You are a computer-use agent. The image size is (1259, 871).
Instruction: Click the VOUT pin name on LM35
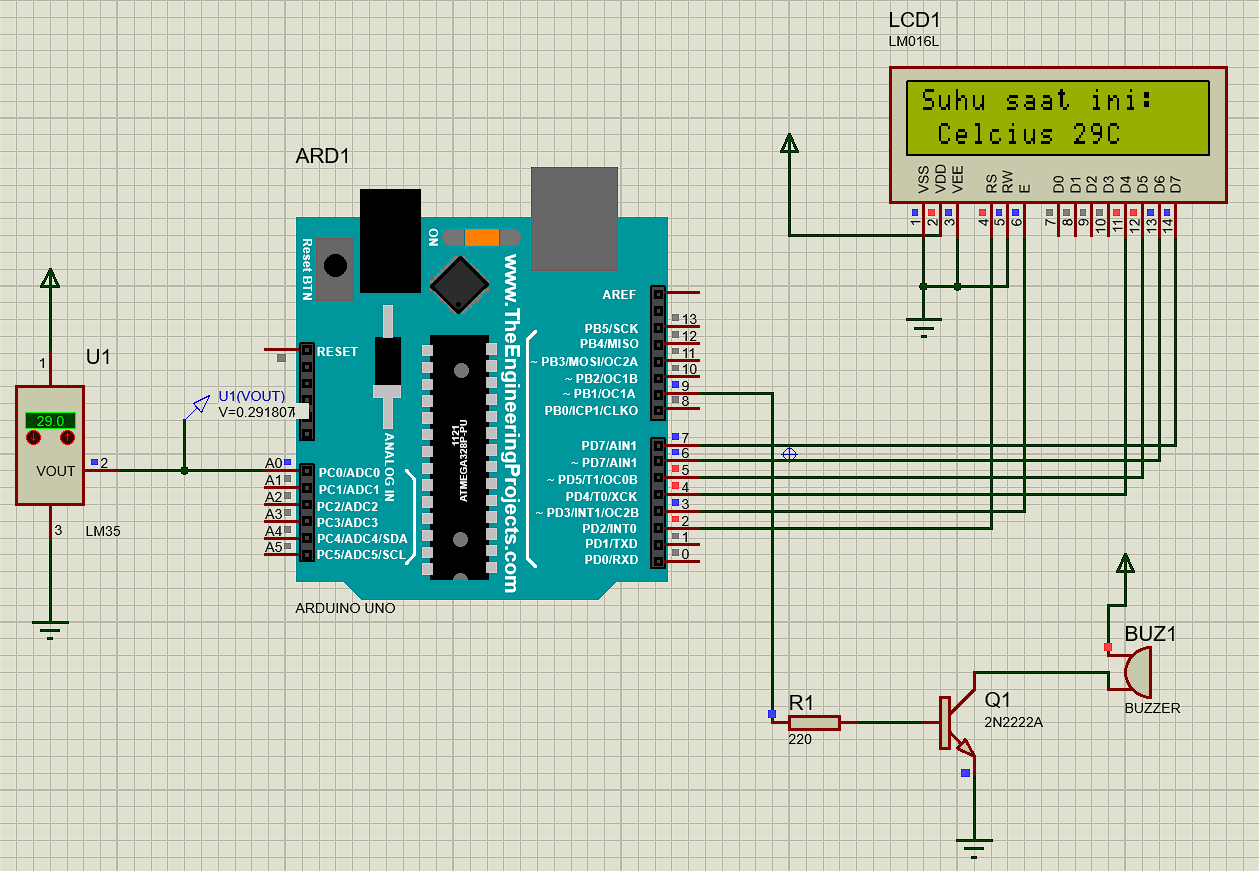pyautogui.click(x=55, y=471)
